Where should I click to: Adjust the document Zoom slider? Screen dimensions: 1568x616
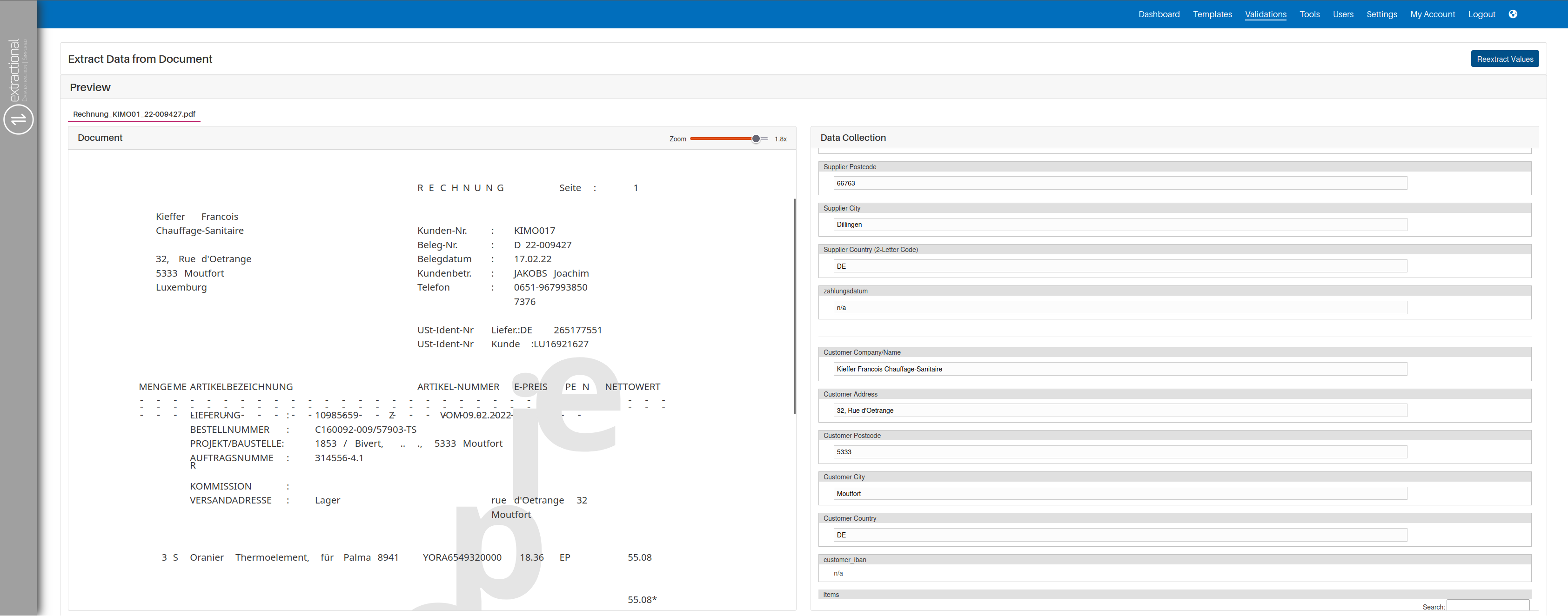coord(756,139)
